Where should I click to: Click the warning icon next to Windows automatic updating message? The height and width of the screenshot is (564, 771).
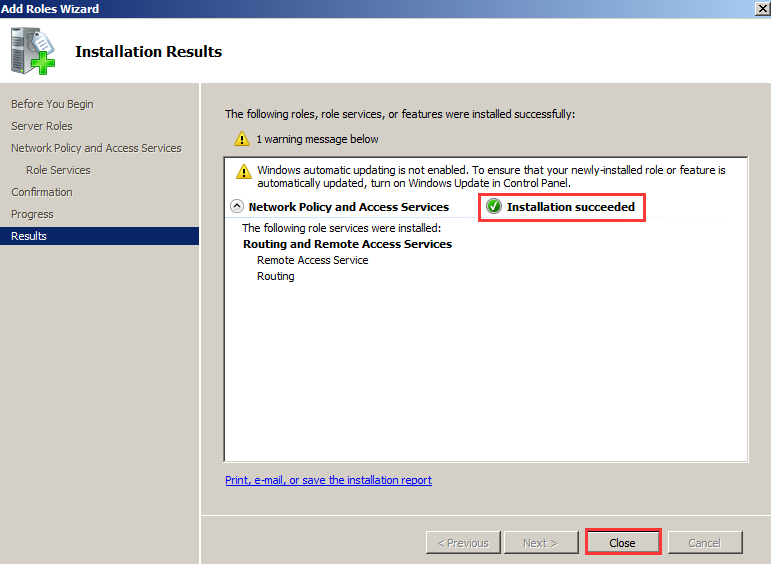point(243,171)
